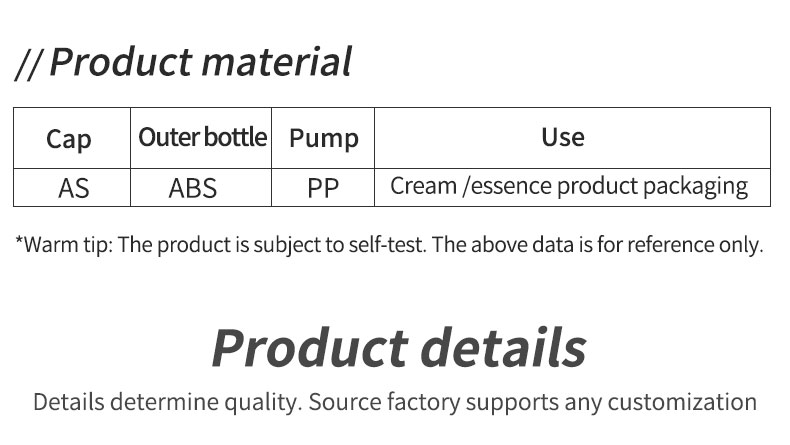Select the Outer bottle column header
This screenshot has width=790, height=445.
coord(202,137)
